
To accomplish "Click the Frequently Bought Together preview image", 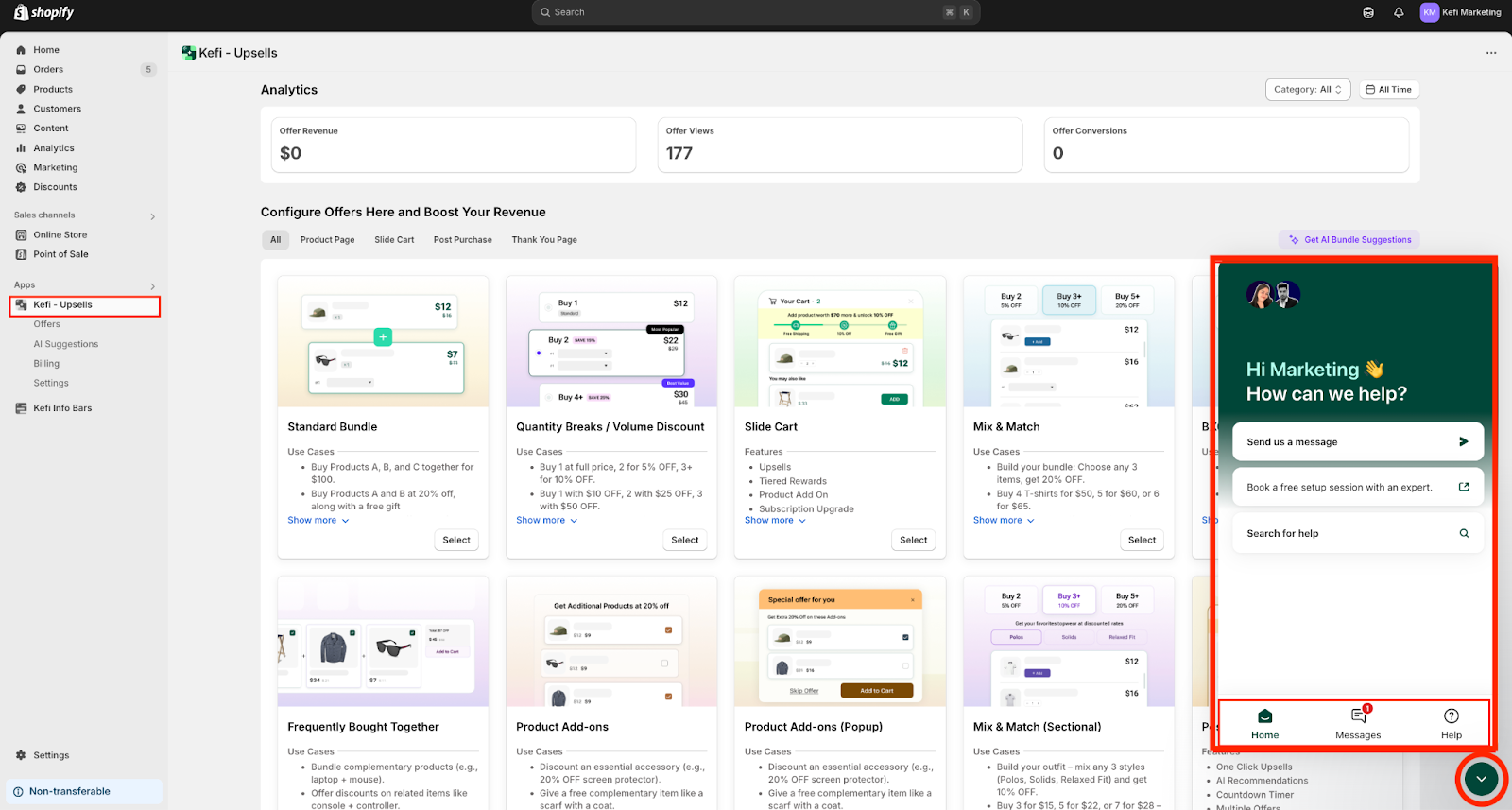I will pos(383,642).
